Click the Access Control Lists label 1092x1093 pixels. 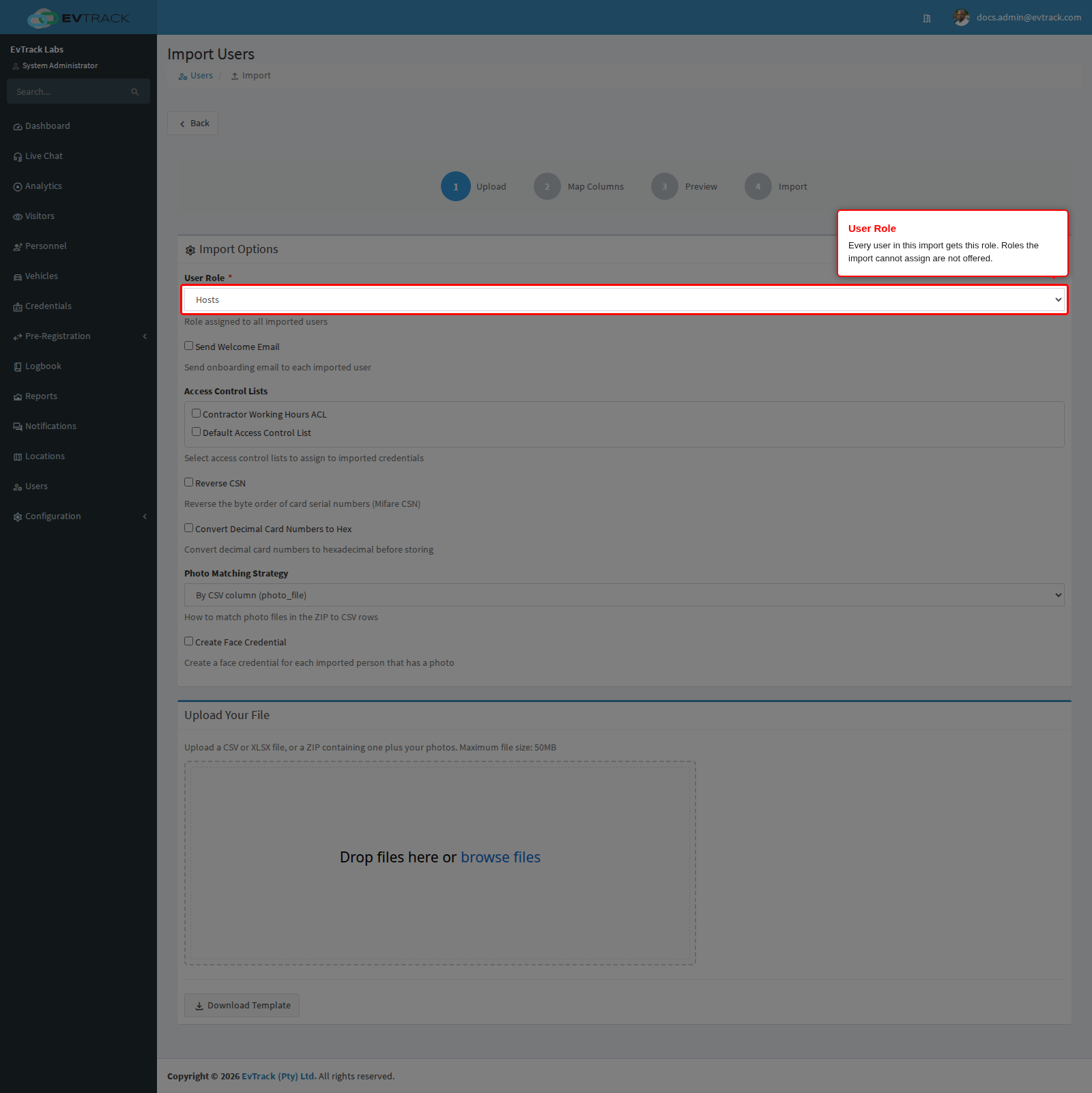pos(226,392)
